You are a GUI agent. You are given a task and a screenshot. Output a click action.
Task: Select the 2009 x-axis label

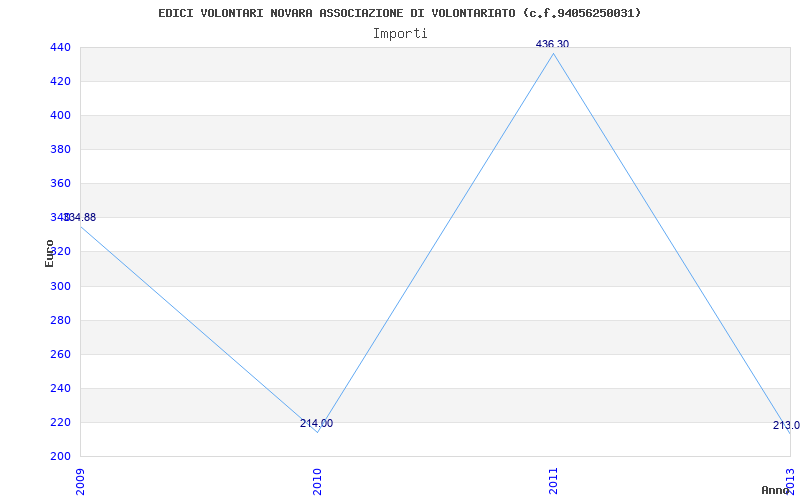81,481
